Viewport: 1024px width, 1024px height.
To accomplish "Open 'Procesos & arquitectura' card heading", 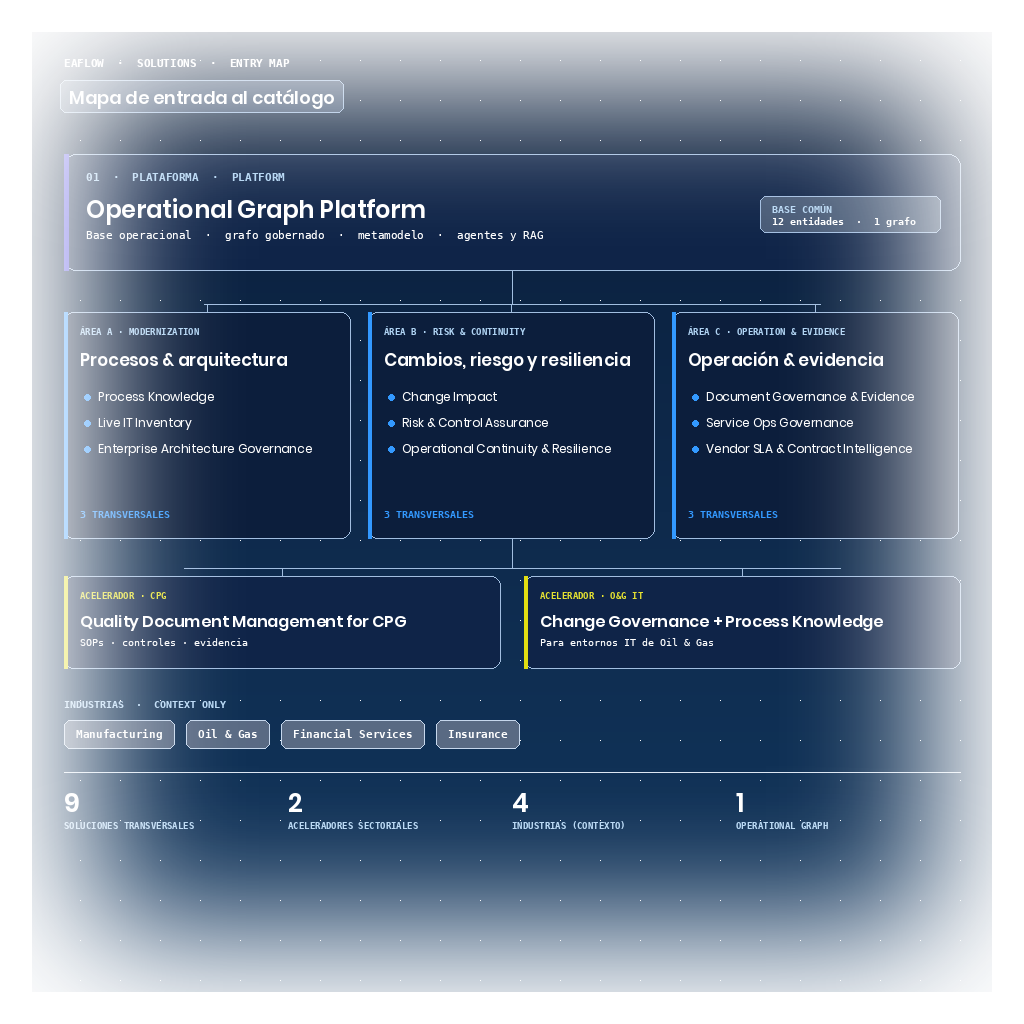I will [184, 360].
